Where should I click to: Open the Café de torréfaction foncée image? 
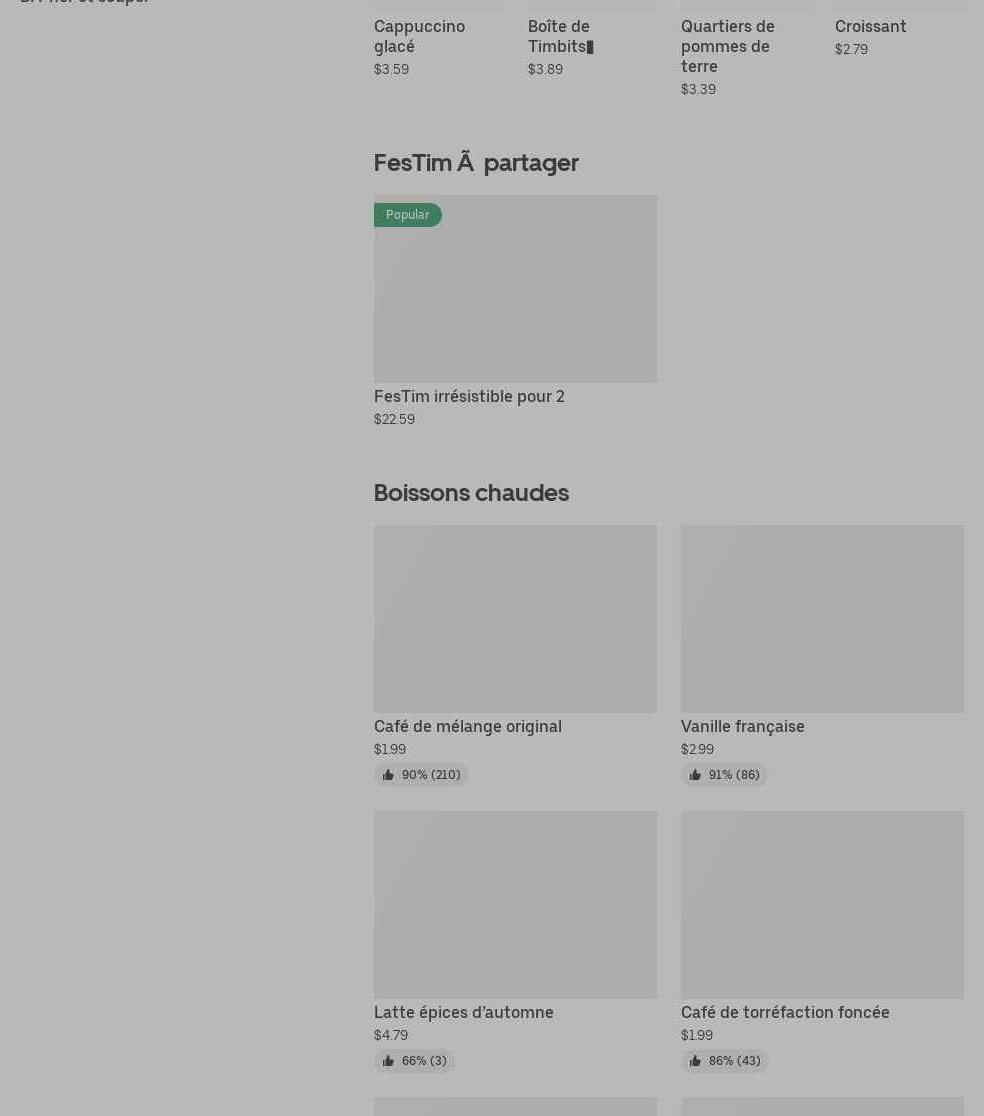coord(822,905)
